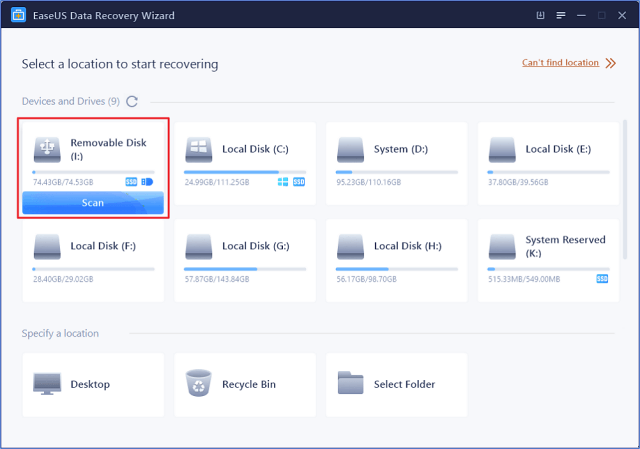Click Local Disk (H:) usage bar
The height and width of the screenshot is (449, 640).
(397, 269)
